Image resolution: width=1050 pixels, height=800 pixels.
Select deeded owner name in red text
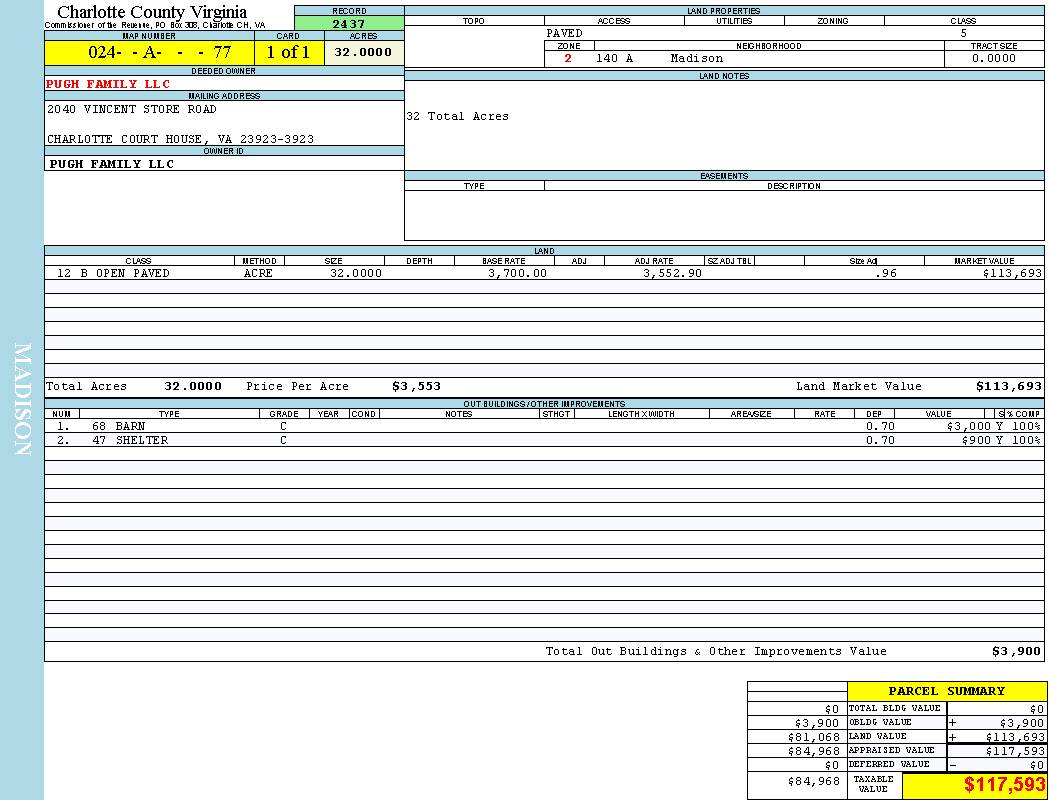coord(109,84)
